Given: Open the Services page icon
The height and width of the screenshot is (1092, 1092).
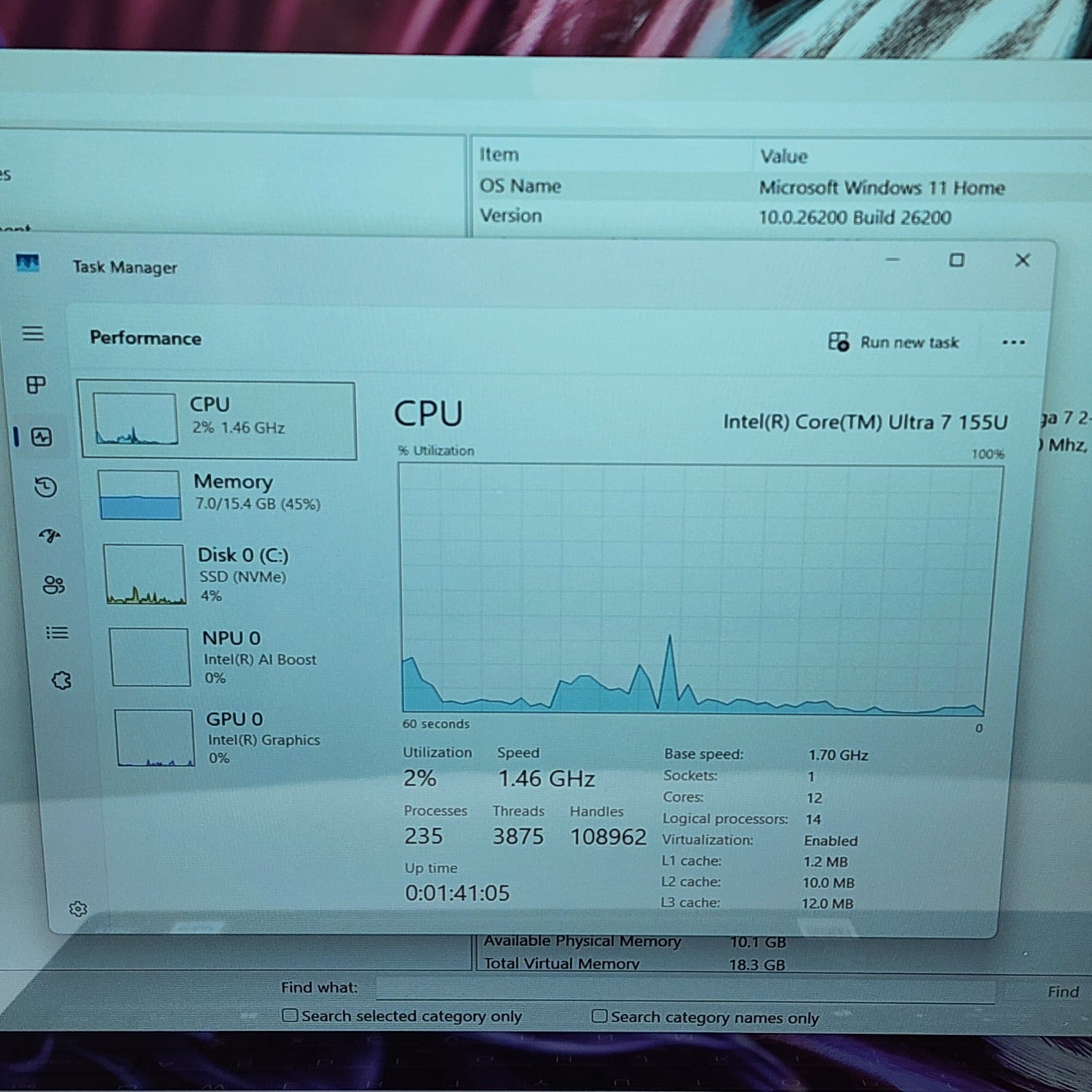Looking at the screenshot, I should (61, 681).
